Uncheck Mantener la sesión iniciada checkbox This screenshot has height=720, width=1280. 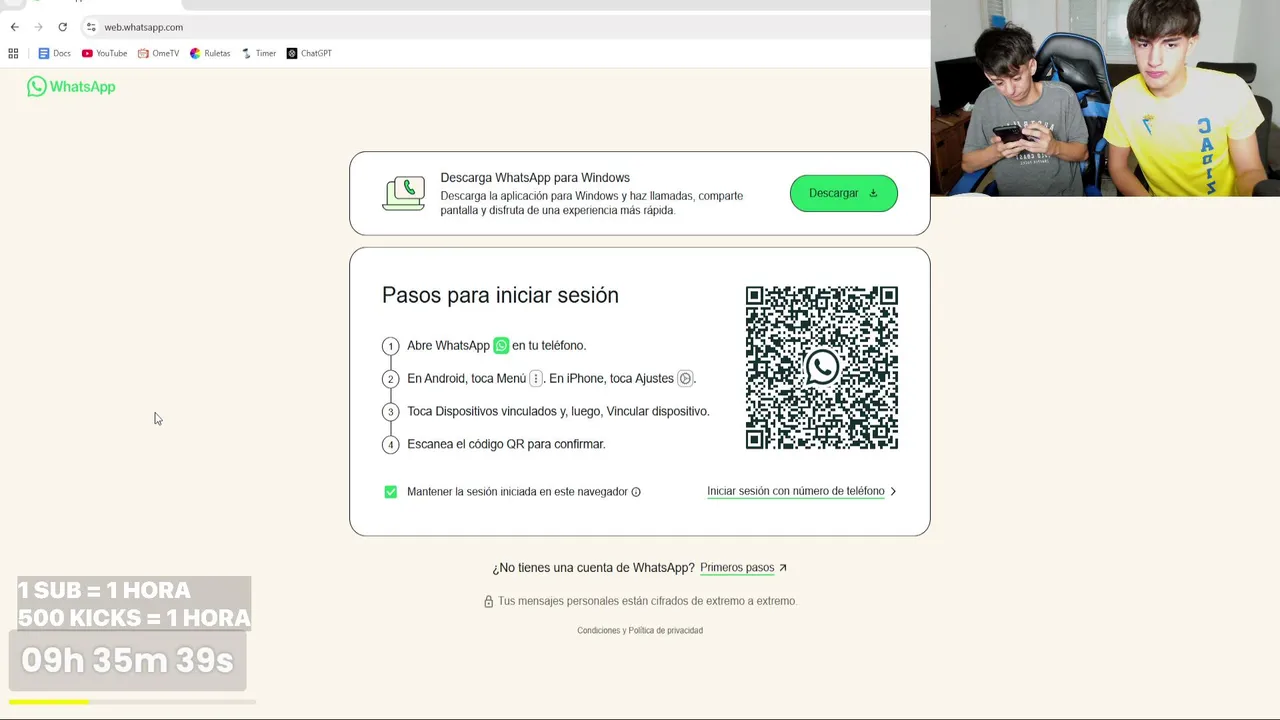tap(391, 492)
